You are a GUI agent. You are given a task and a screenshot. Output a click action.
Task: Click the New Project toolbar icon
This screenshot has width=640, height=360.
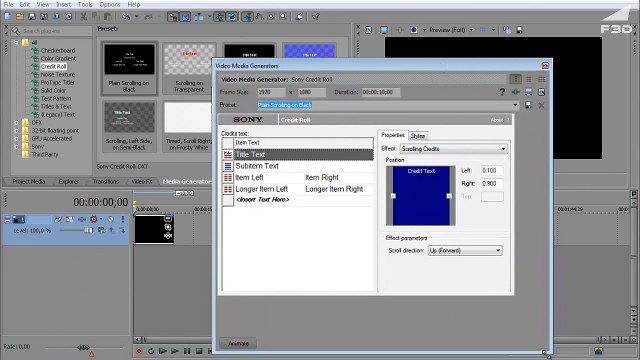(8, 17)
